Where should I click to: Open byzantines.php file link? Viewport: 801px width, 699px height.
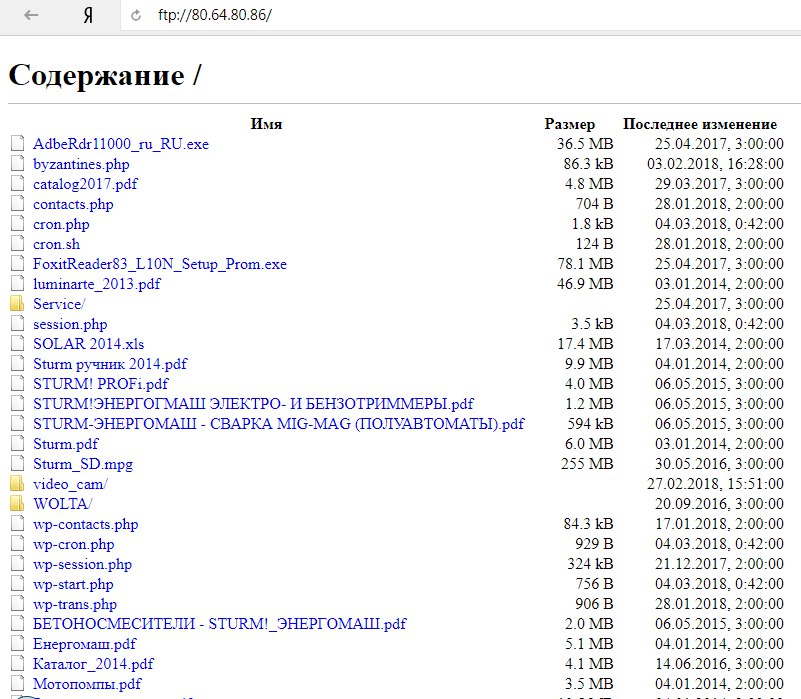(81, 164)
